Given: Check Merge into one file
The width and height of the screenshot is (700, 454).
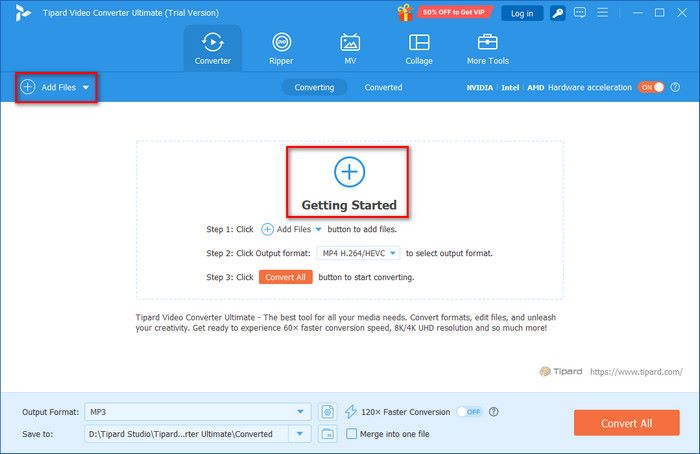Looking at the screenshot, I should [351, 433].
